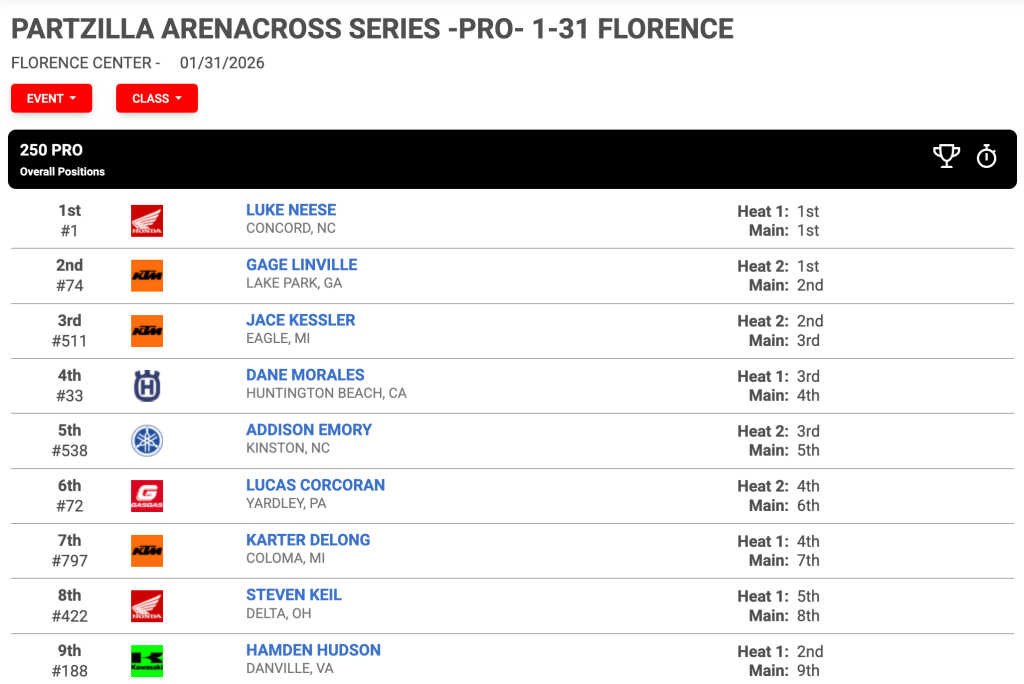
Task: Click Honda logo beside Luke Neese
Action: 147,221
